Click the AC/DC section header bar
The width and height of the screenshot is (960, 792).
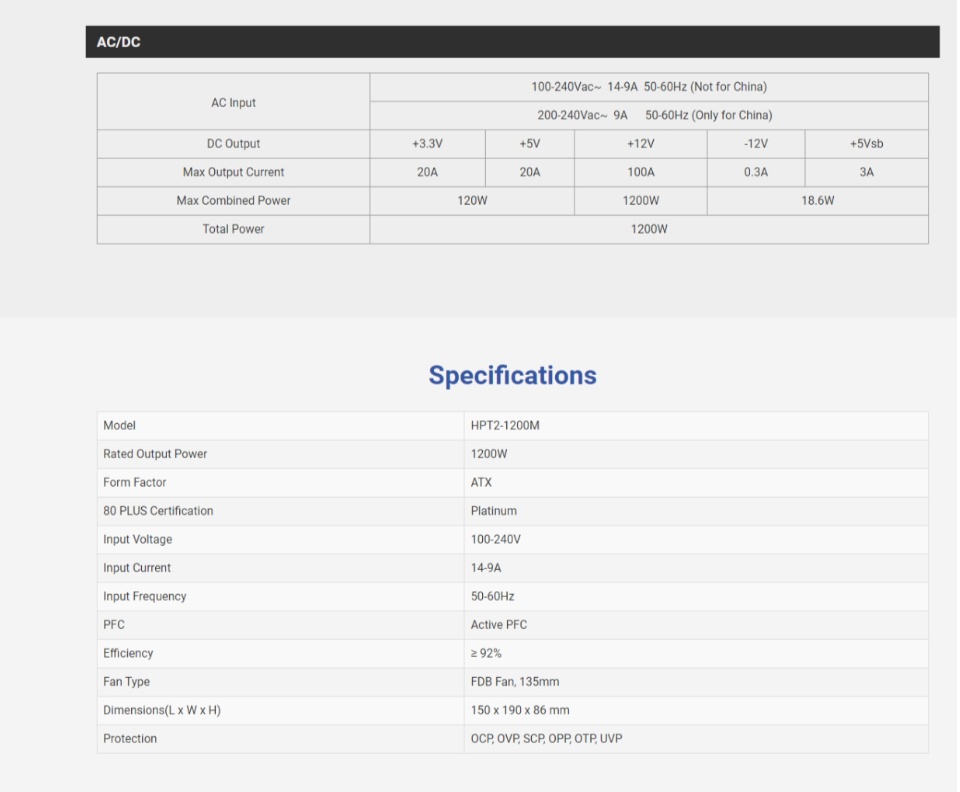pos(512,42)
